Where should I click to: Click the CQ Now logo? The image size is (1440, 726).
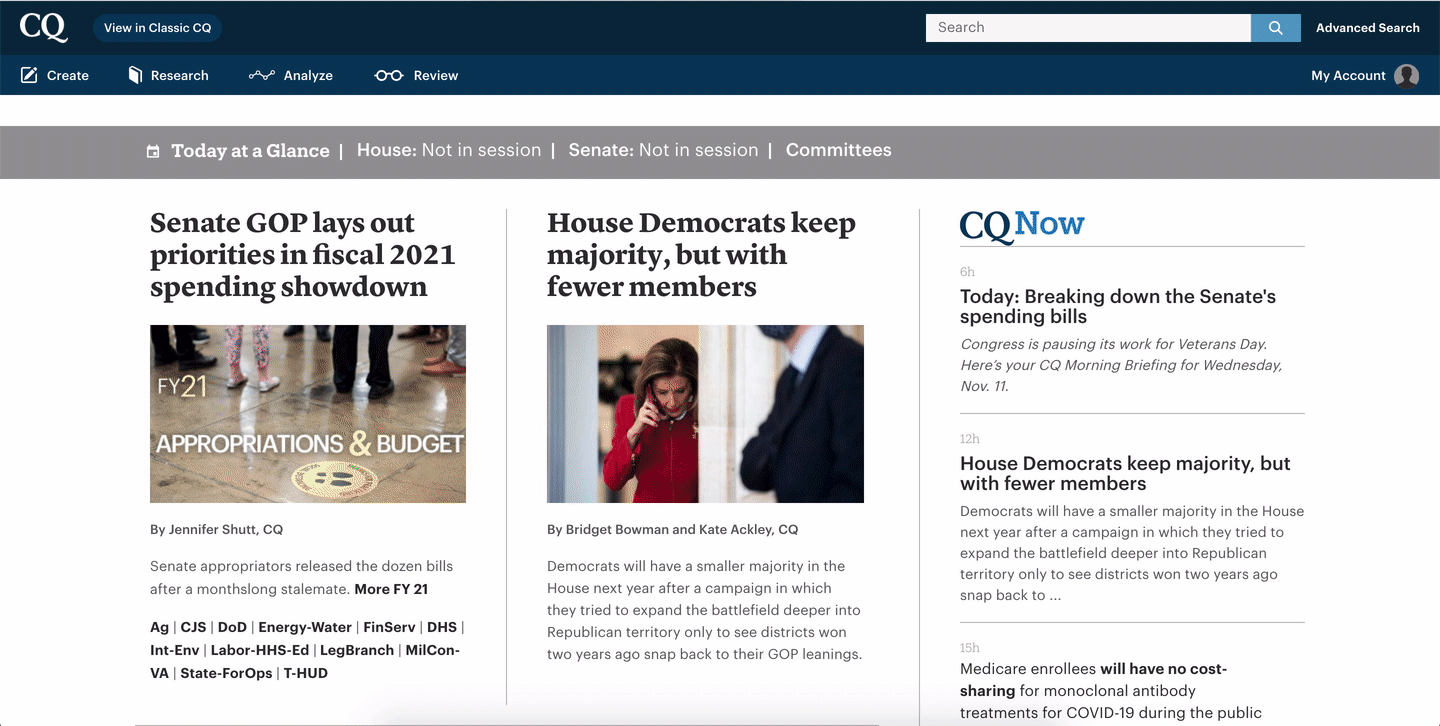pos(1022,226)
